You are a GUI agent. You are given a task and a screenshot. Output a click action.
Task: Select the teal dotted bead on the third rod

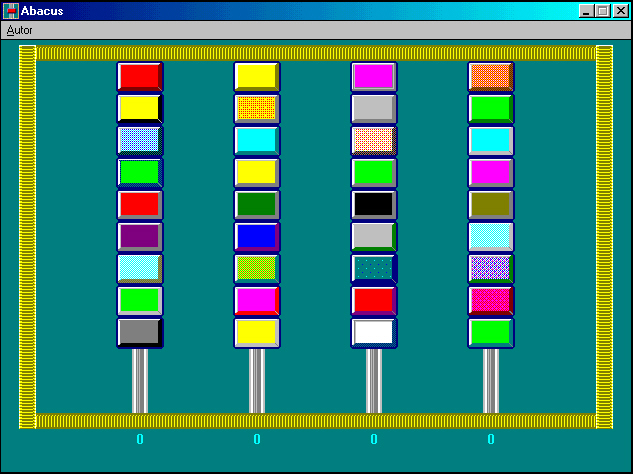(x=374, y=268)
